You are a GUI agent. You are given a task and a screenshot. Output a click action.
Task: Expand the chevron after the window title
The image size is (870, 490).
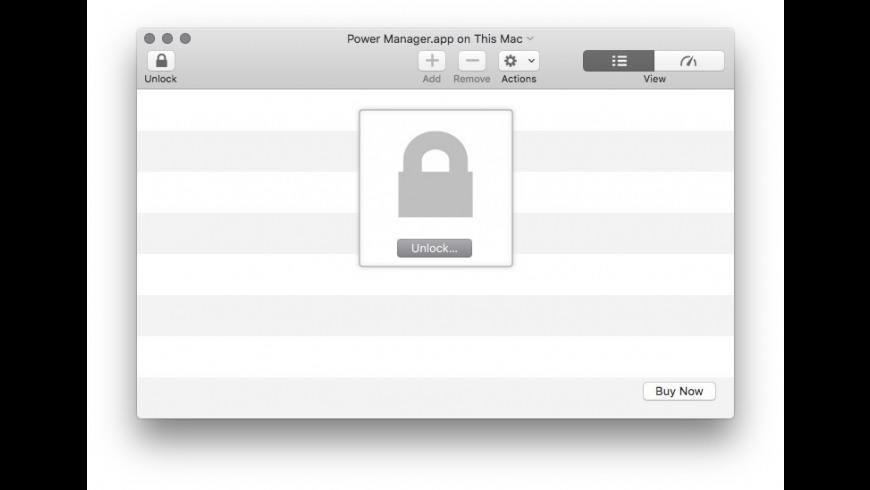pyautogui.click(x=530, y=38)
